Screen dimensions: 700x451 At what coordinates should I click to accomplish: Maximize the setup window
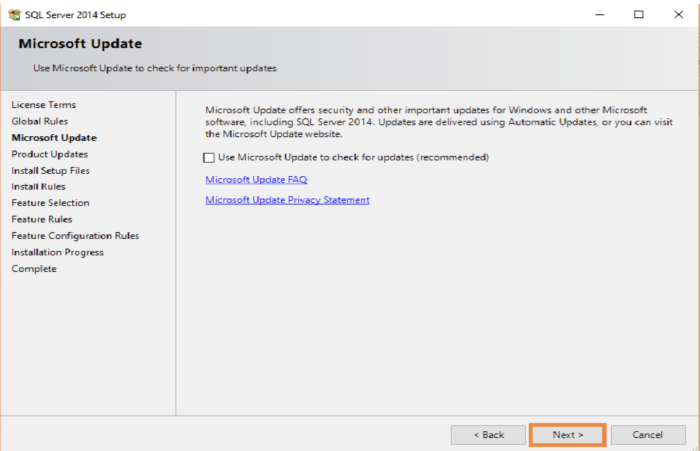pos(639,15)
